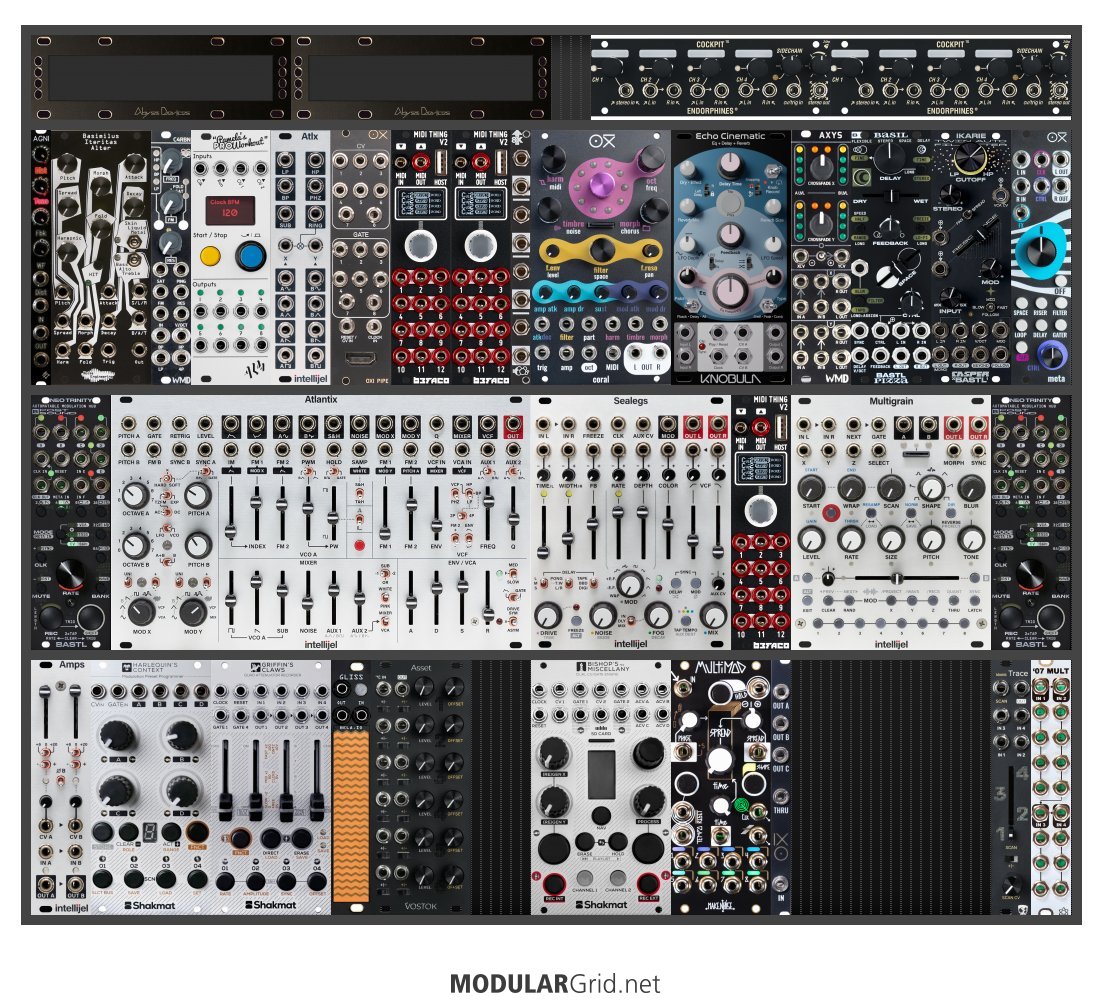Click the Attack knob on Basimilus Iteritas Alter
This screenshot has width=1112, height=1005.
coord(133,165)
